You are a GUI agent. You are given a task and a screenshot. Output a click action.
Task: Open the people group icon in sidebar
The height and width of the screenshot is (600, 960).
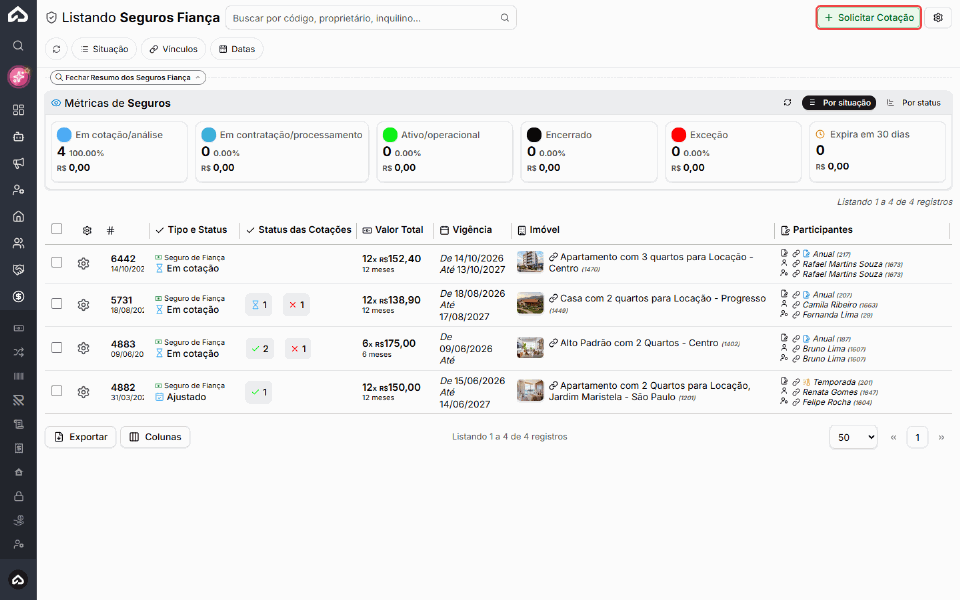pos(18,243)
